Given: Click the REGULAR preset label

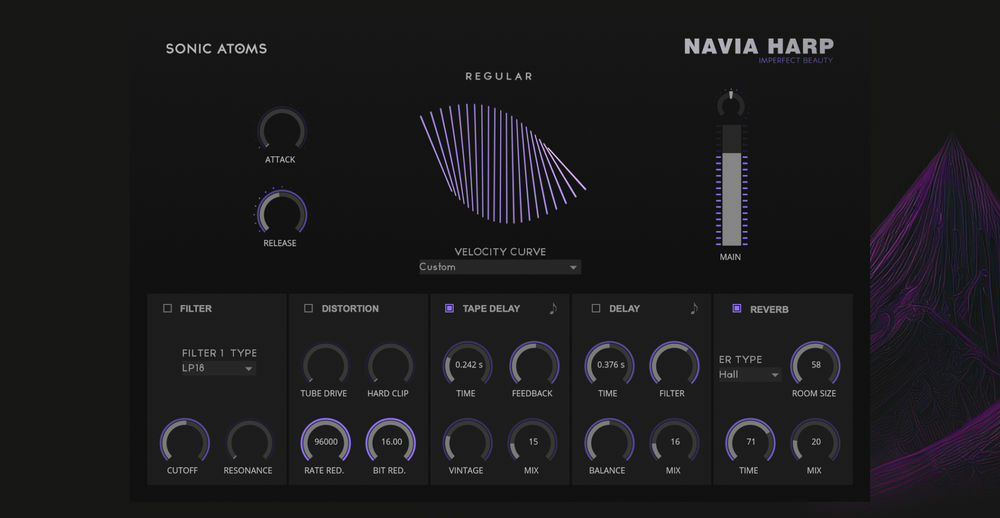Looking at the screenshot, I should tap(499, 77).
